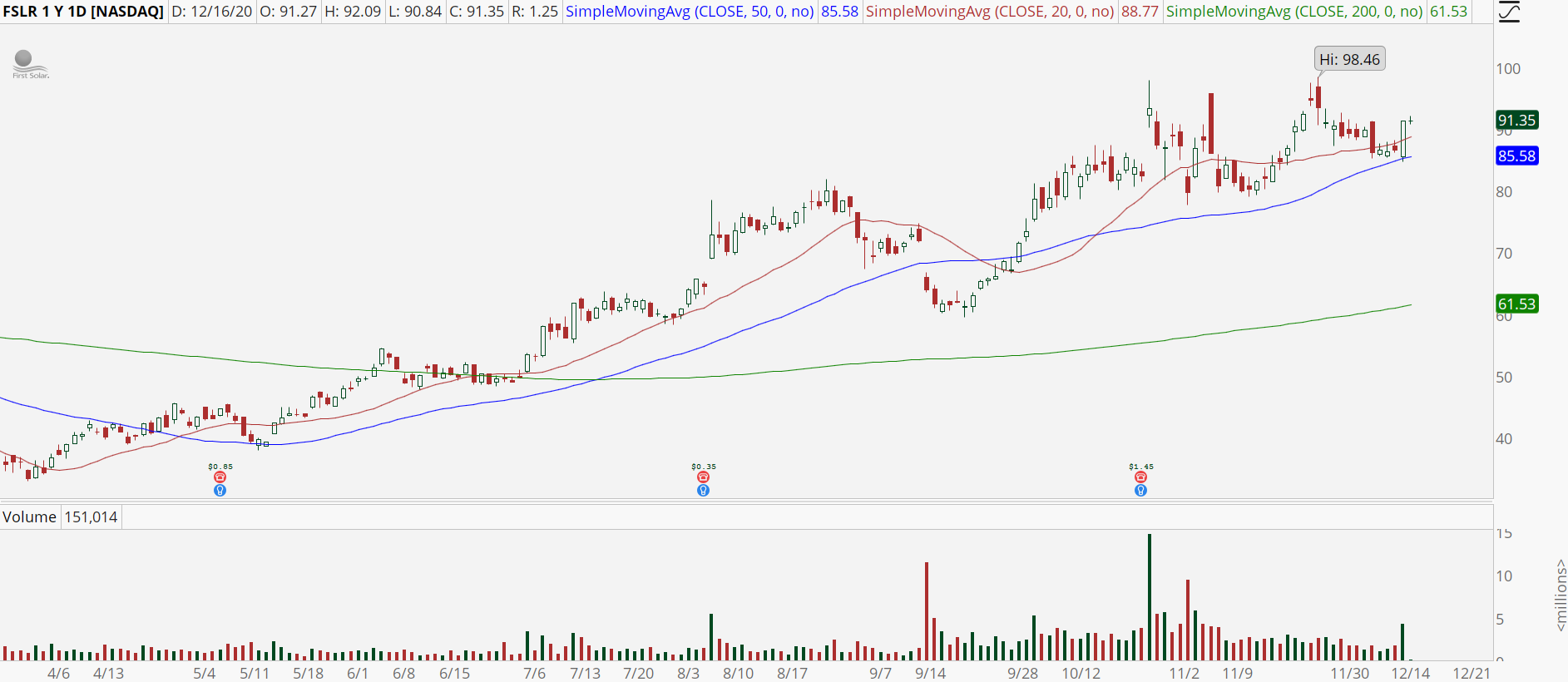The height and width of the screenshot is (682, 1568).
Task: Click the Volume study label
Action: coord(29,516)
